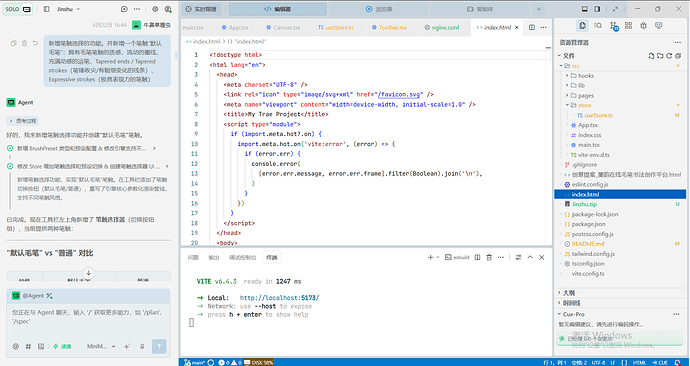Open the source control icon in sidebar

pyautogui.click(x=613, y=26)
